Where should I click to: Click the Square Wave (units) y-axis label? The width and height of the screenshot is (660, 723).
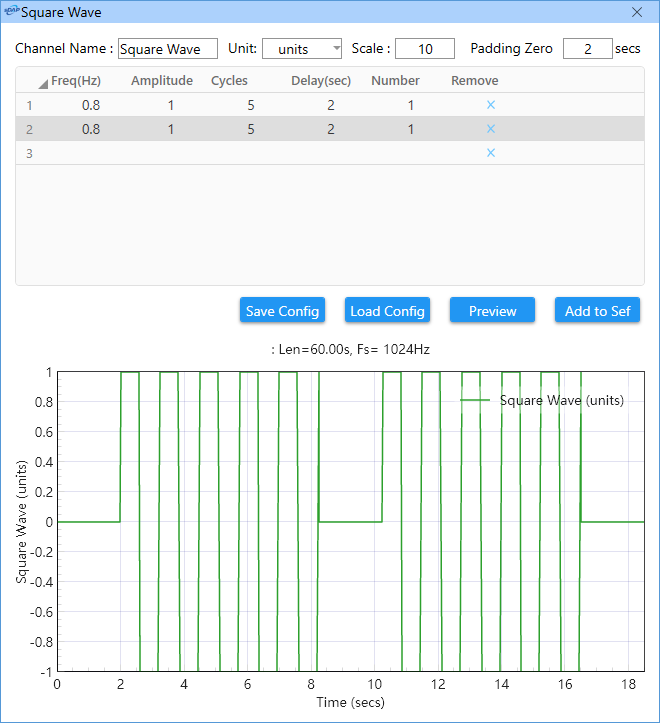(21, 522)
